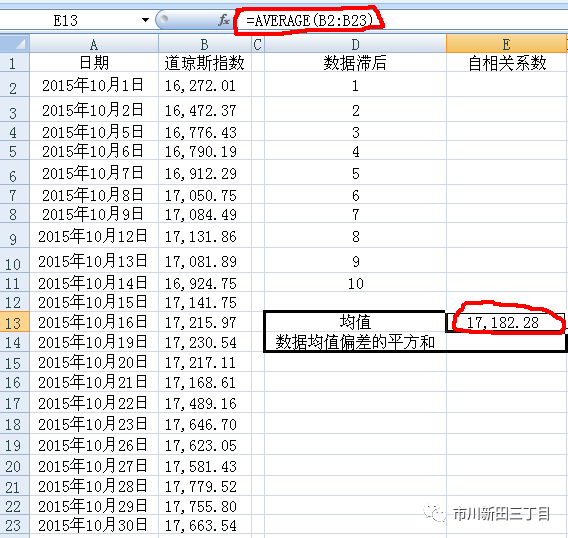Image resolution: width=568 pixels, height=538 pixels.
Task: Select column B header
Action: point(205,44)
